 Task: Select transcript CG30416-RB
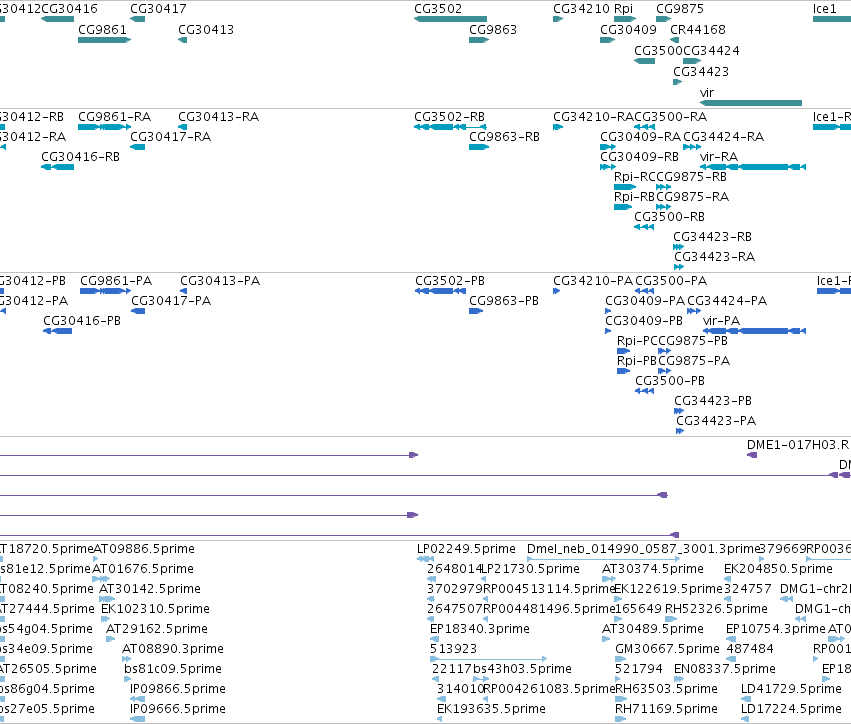58,167
